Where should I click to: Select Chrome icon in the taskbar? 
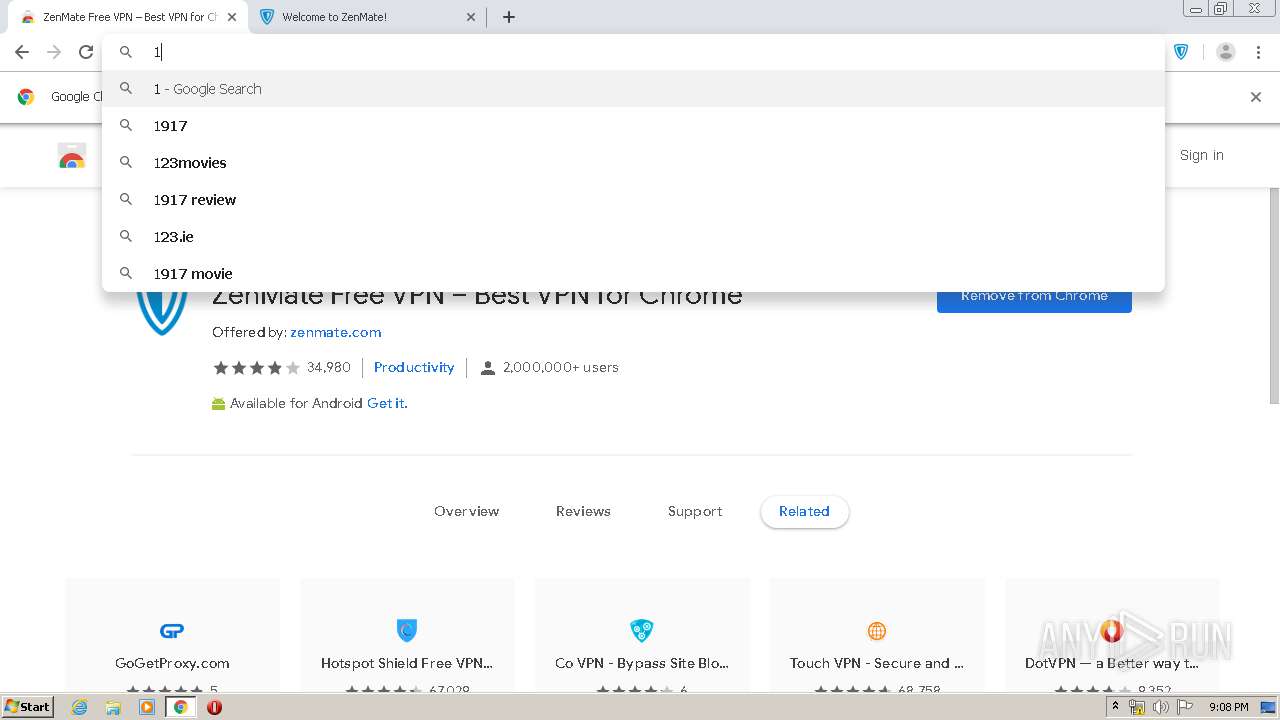181,707
